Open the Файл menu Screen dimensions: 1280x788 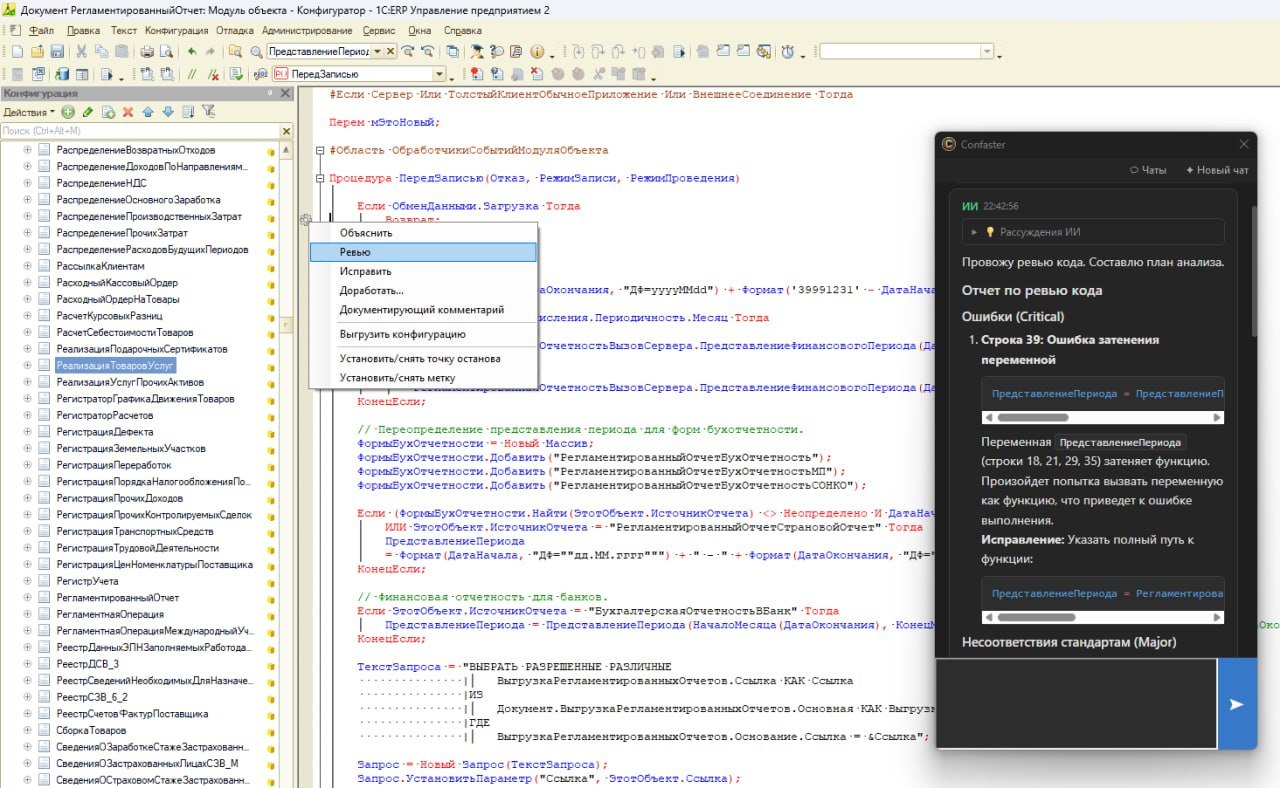41,30
